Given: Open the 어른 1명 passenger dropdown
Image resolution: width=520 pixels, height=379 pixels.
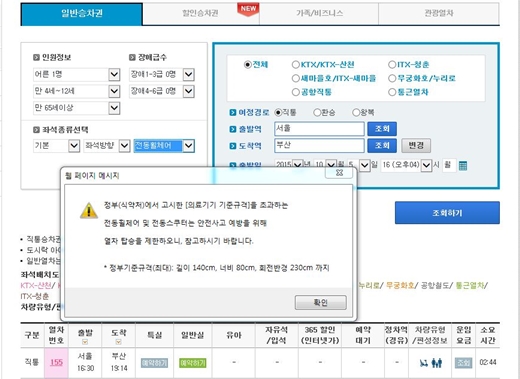Looking at the screenshot, I should (77, 74).
